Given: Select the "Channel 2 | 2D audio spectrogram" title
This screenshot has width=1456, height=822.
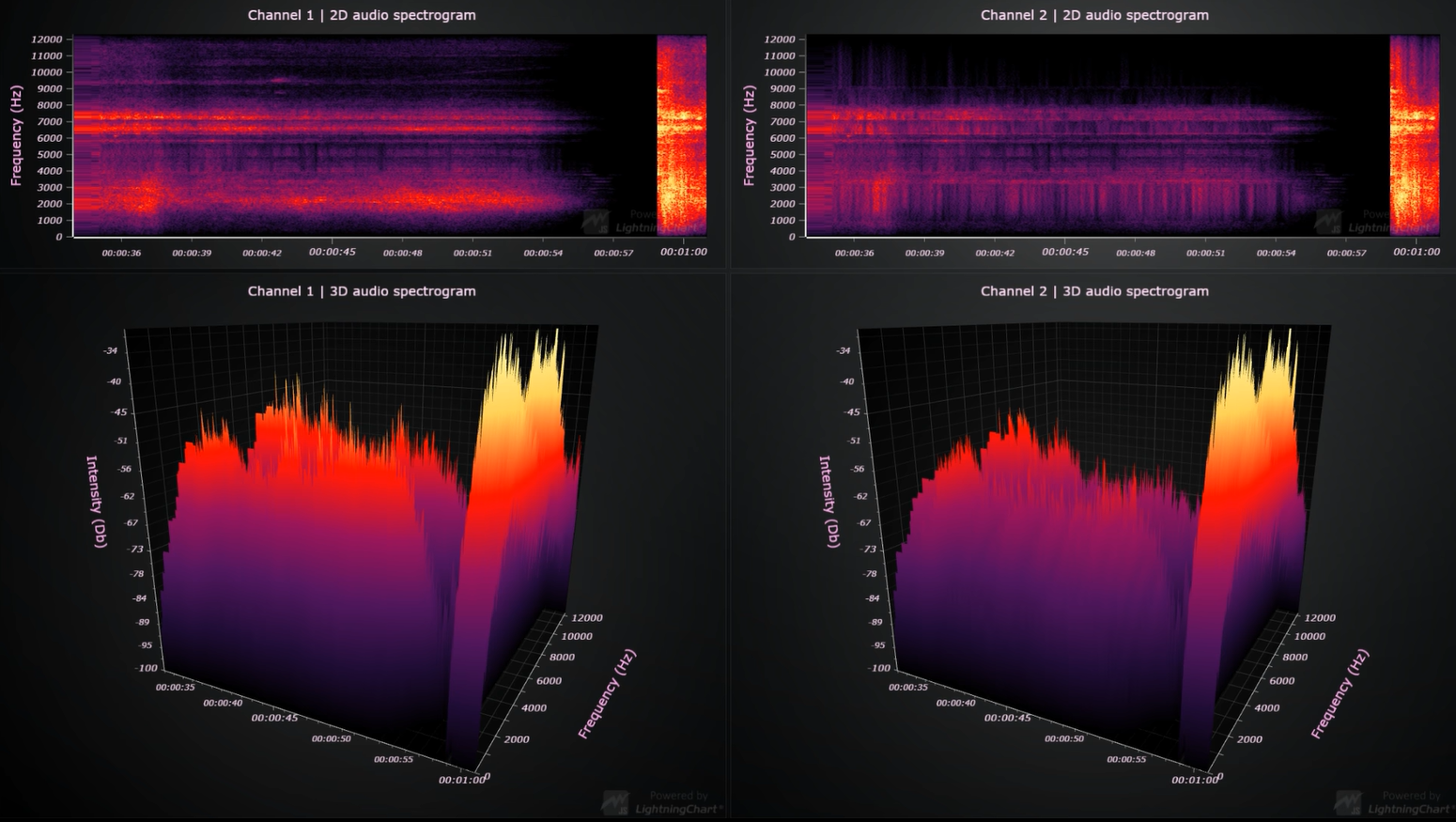Looking at the screenshot, I should pyautogui.click(x=1094, y=15).
